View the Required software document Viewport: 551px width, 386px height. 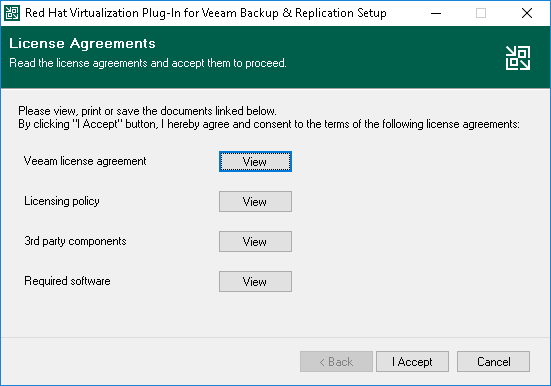point(255,281)
